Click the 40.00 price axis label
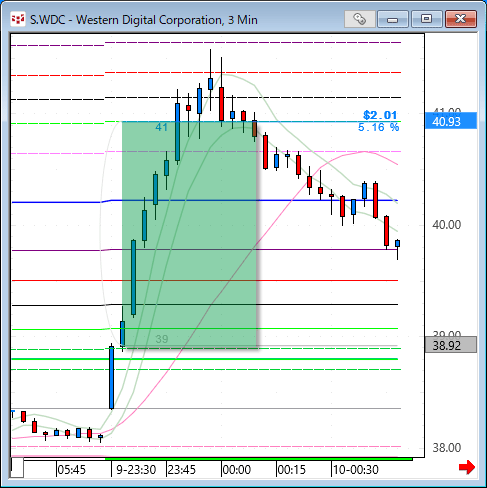This screenshot has height=488, width=487. click(x=447, y=225)
